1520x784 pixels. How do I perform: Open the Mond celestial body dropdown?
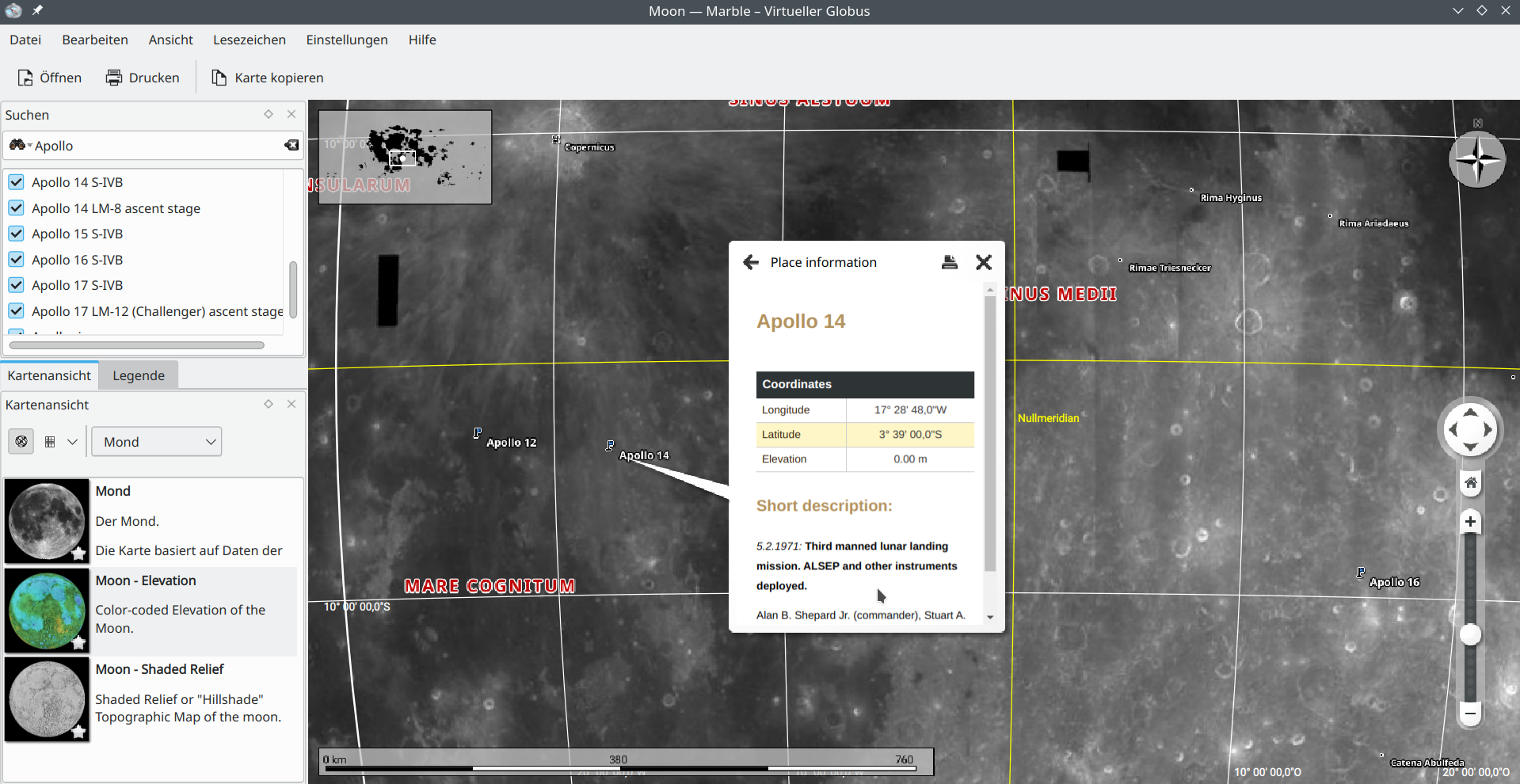[157, 441]
